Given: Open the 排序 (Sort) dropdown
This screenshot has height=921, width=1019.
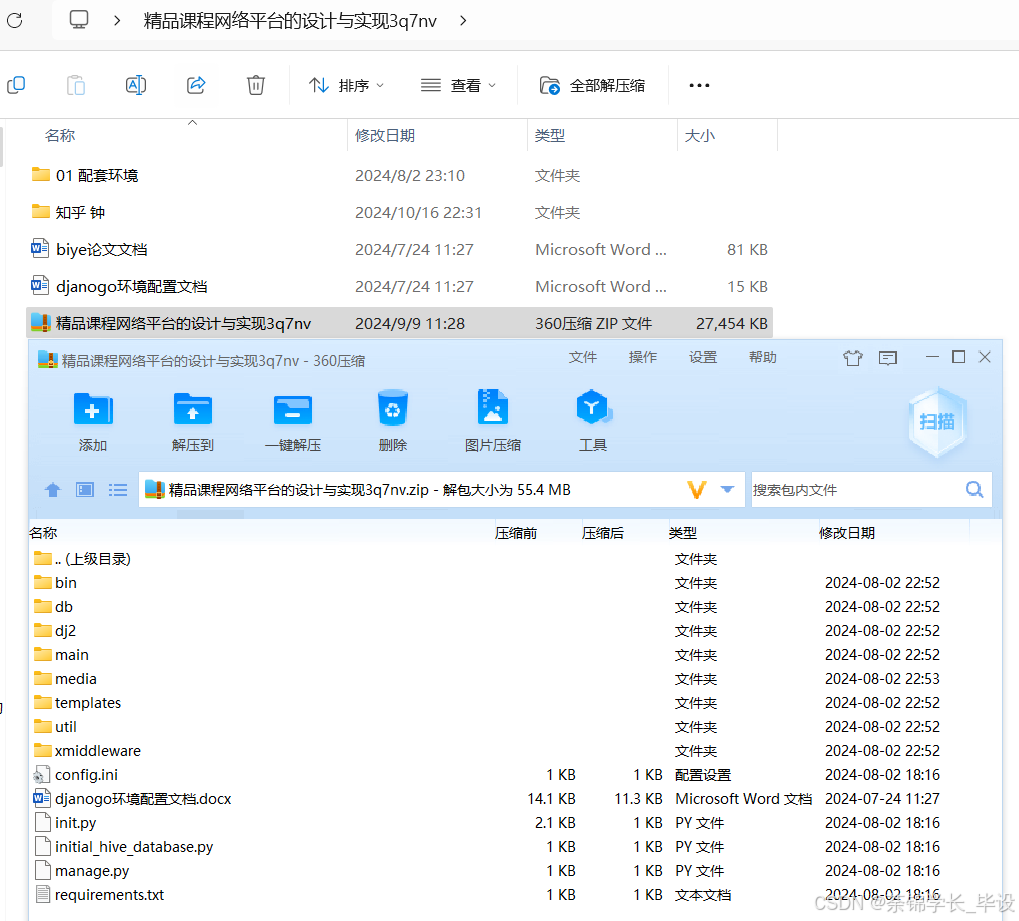Looking at the screenshot, I should [x=345, y=85].
